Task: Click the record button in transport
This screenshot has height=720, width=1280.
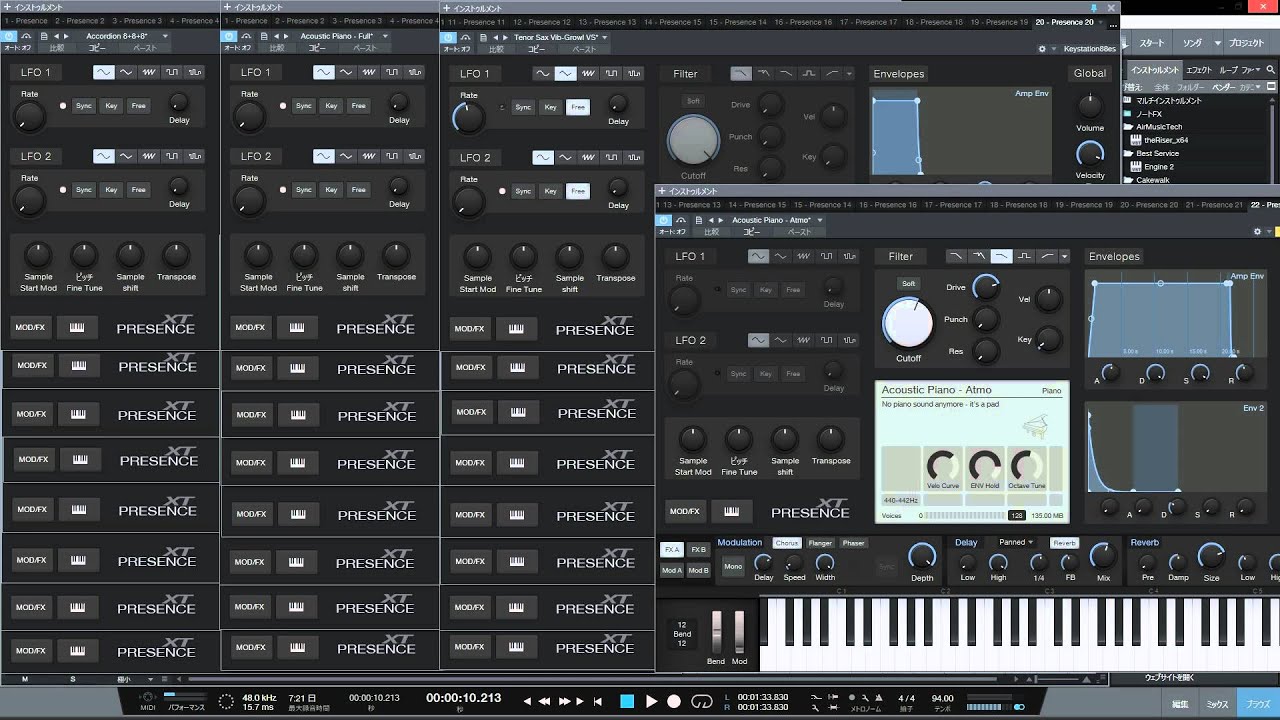Action: click(x=675, y=702)
